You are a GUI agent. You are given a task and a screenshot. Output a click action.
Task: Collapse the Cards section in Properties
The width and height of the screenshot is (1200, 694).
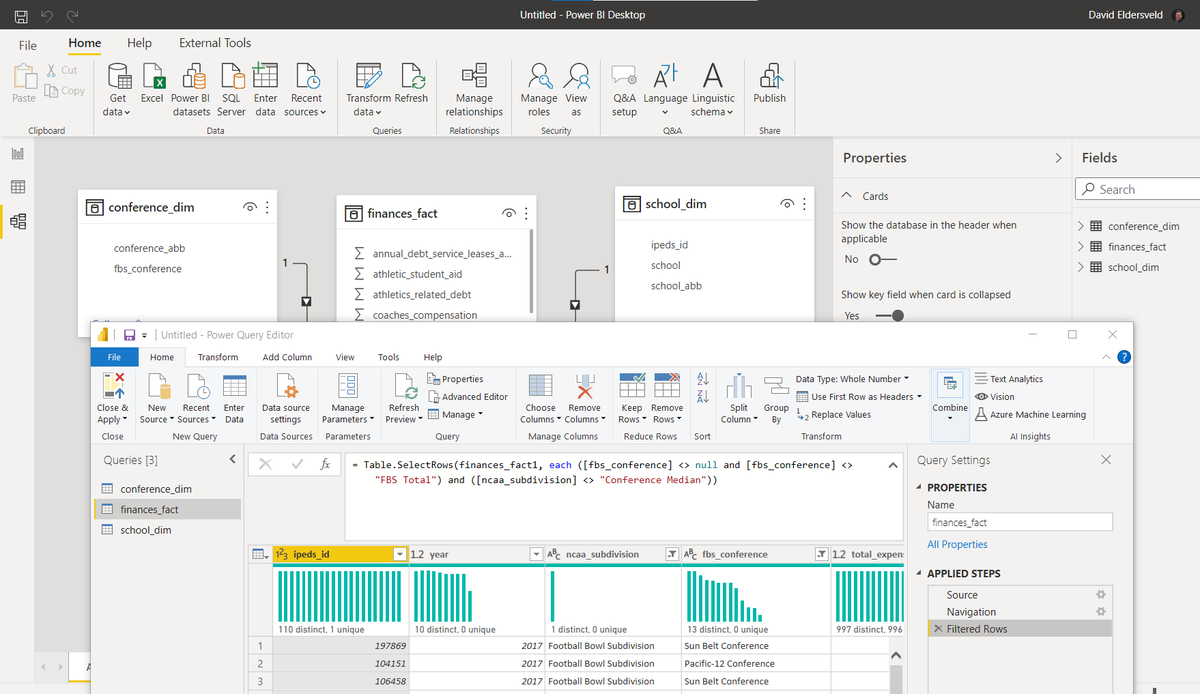pos(847,196)
